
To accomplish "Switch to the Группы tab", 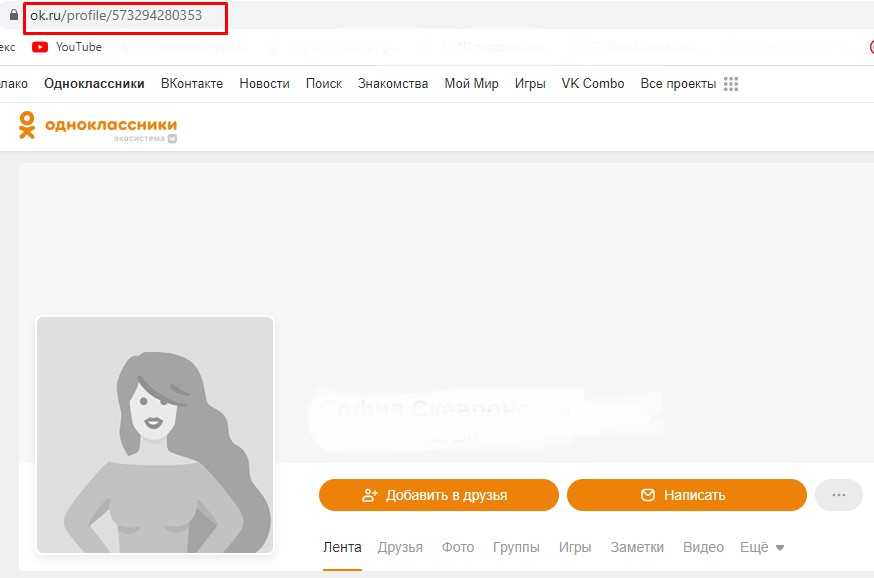I will tap(516, 548).
